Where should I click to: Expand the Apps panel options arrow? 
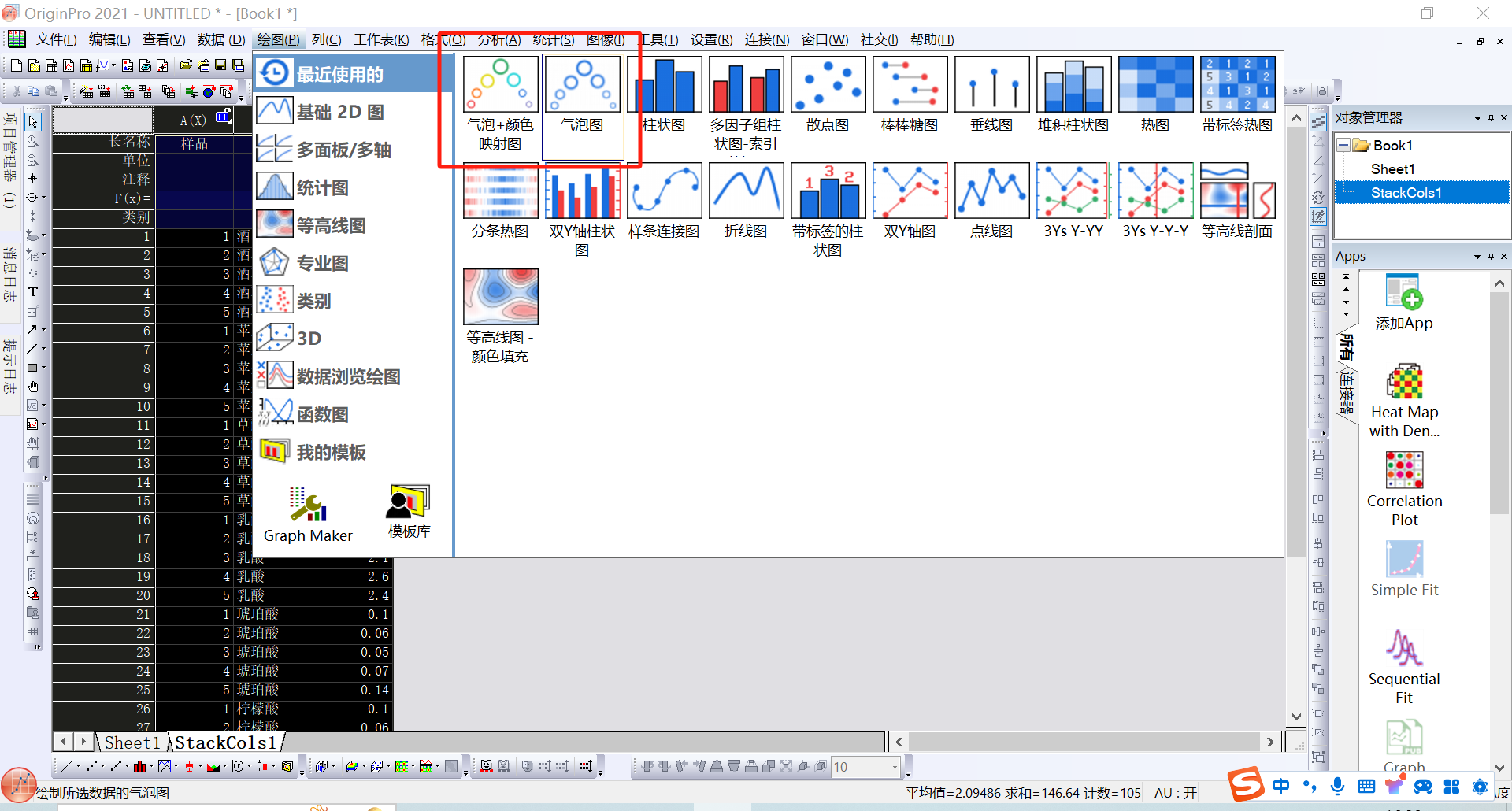click(x=1477, y=257)
